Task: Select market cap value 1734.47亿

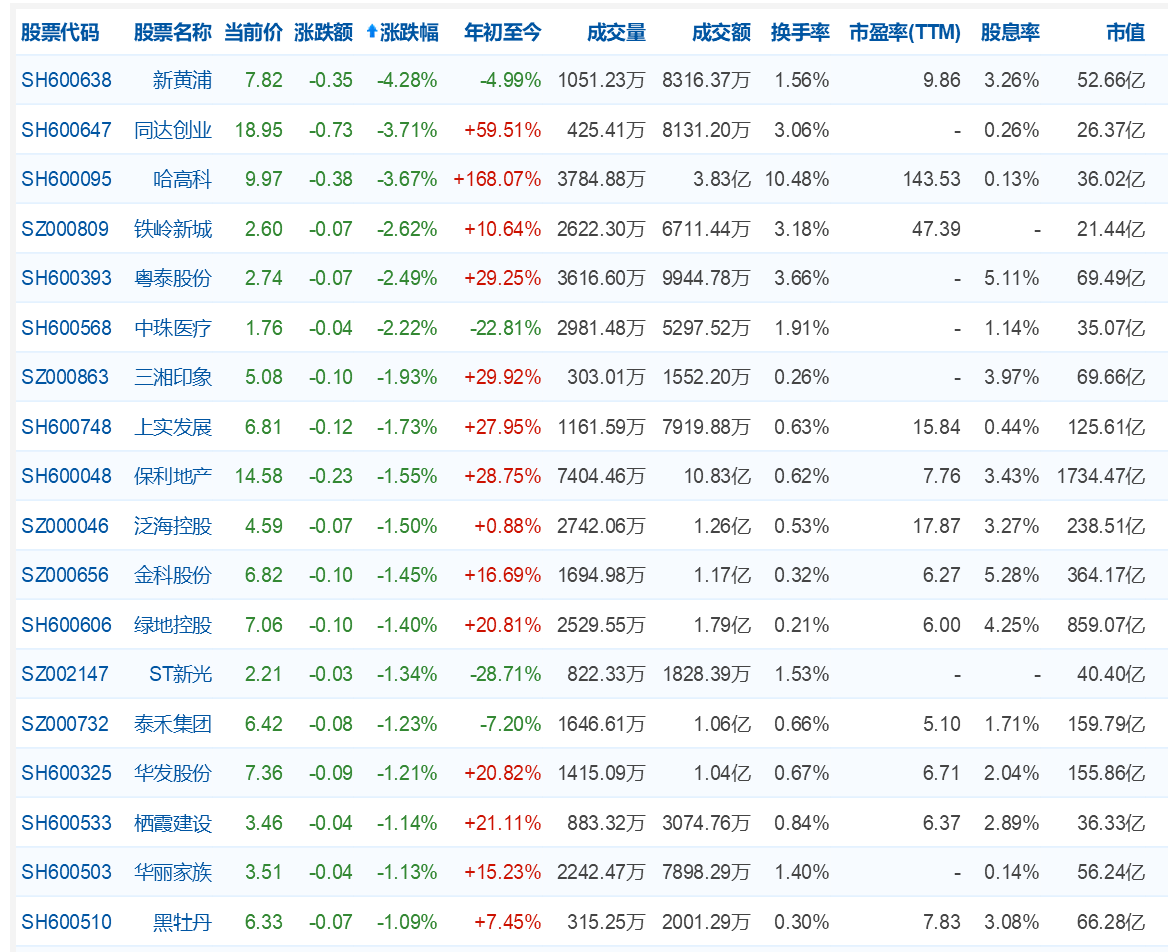Action: pyautogui.click(x=1101, y=476)
